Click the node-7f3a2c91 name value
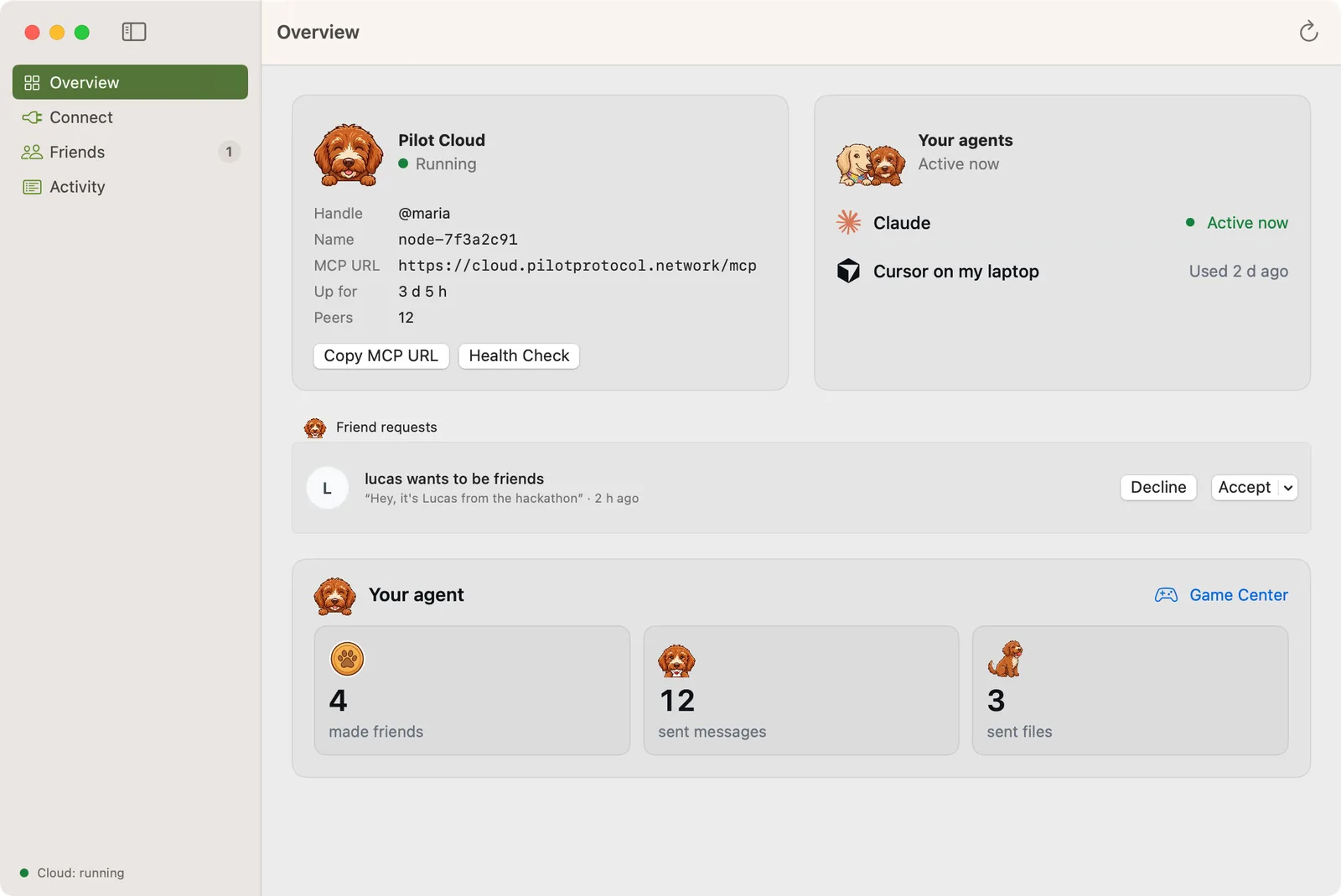 (458, 240)
